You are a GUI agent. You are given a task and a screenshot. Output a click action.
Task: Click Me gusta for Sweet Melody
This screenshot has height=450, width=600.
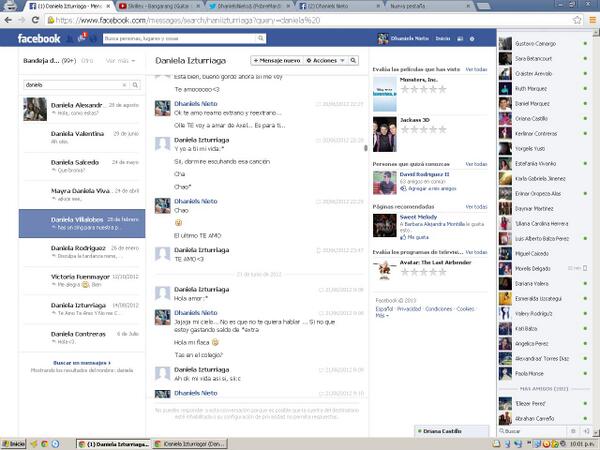414,238
